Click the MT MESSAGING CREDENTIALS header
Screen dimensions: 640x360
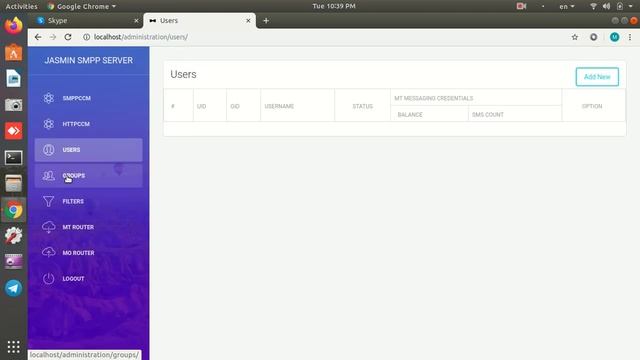pos(433,98)
